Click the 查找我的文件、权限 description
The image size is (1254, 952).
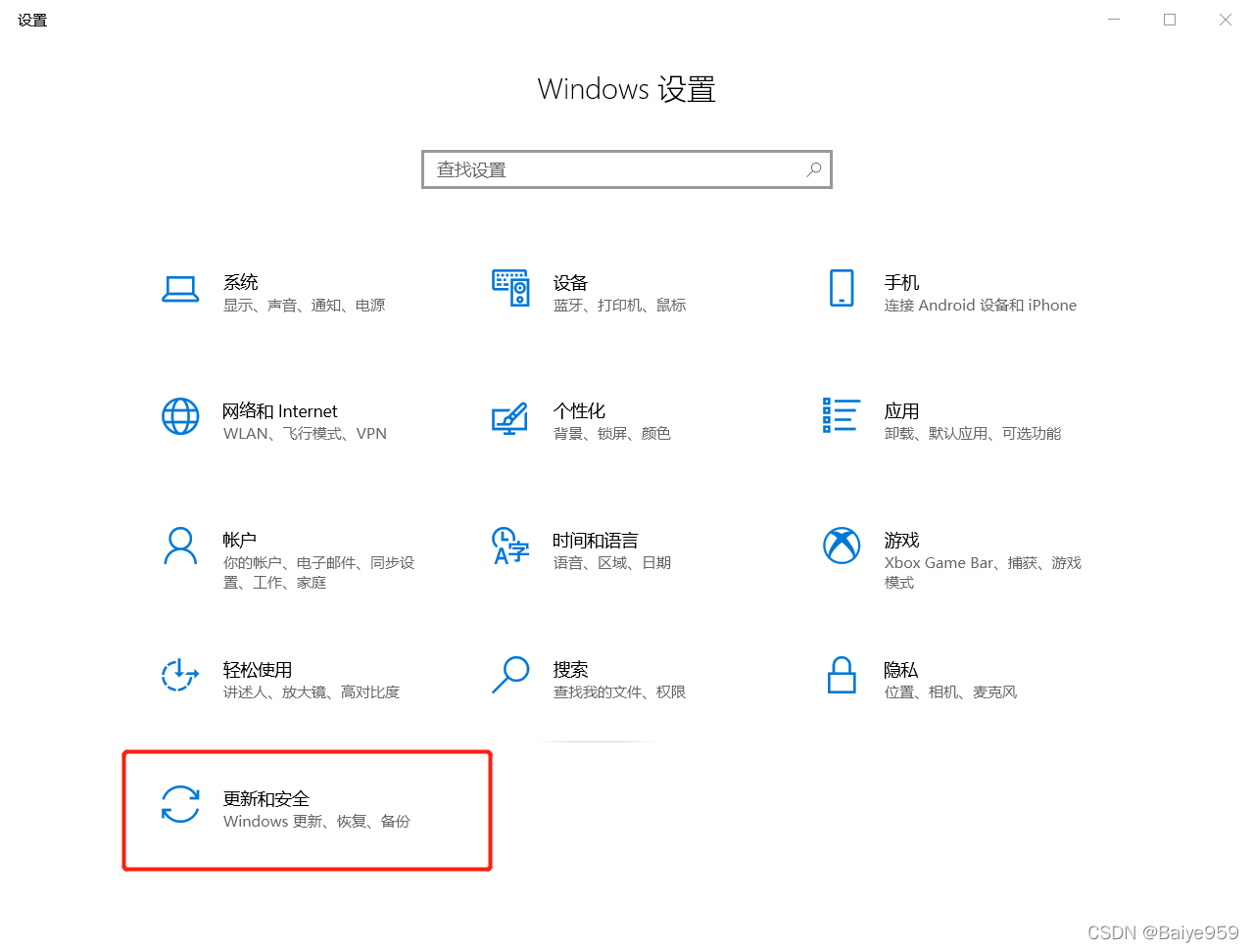620,692
